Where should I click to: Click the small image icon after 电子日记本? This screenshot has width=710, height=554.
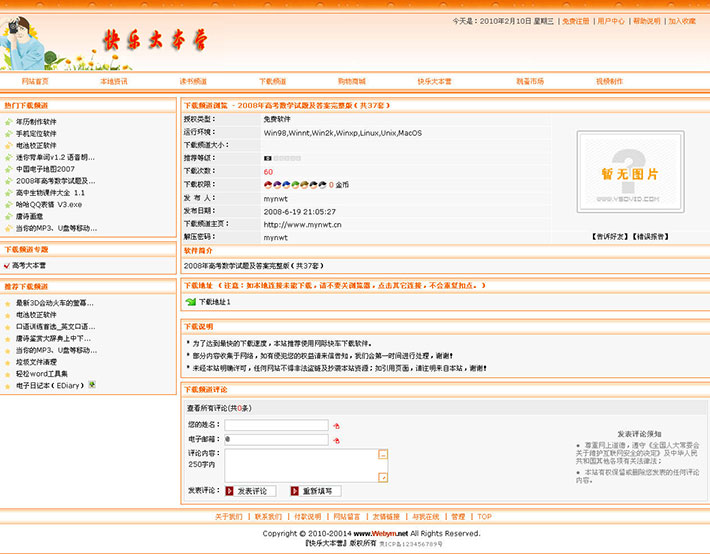[x=92, y=384]
